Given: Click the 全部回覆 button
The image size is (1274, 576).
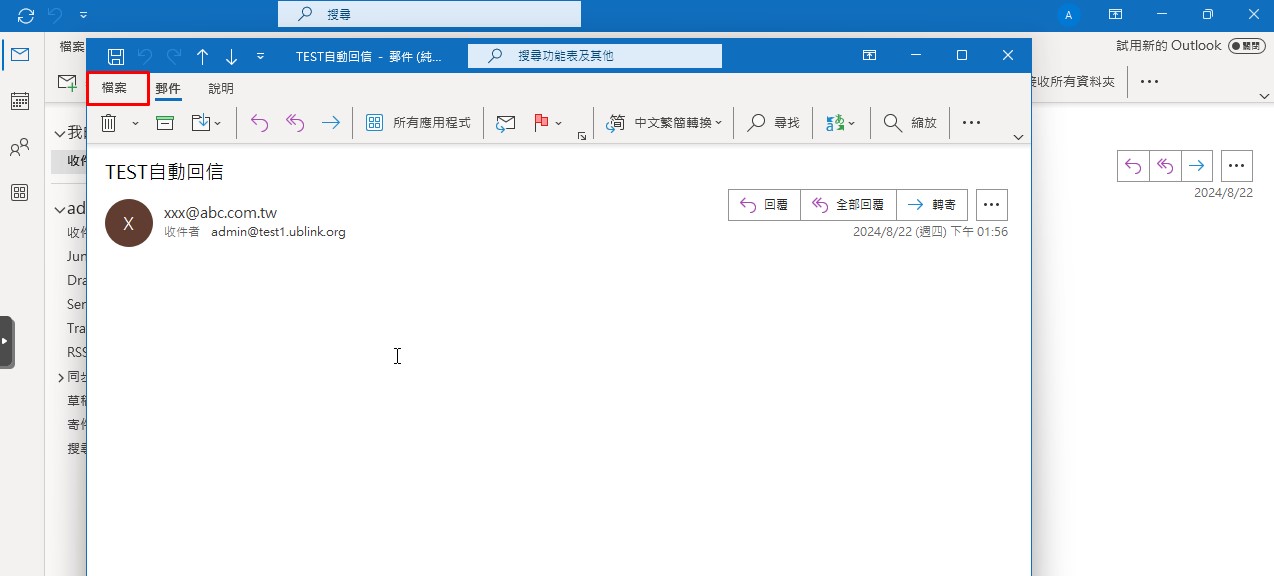Looking at the screenshot, I should [848, 205].
